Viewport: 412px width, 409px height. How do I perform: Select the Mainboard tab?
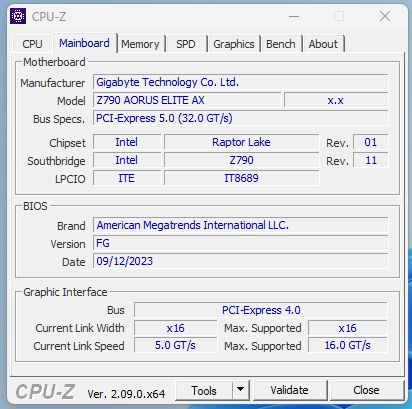[x=84, y=43]
